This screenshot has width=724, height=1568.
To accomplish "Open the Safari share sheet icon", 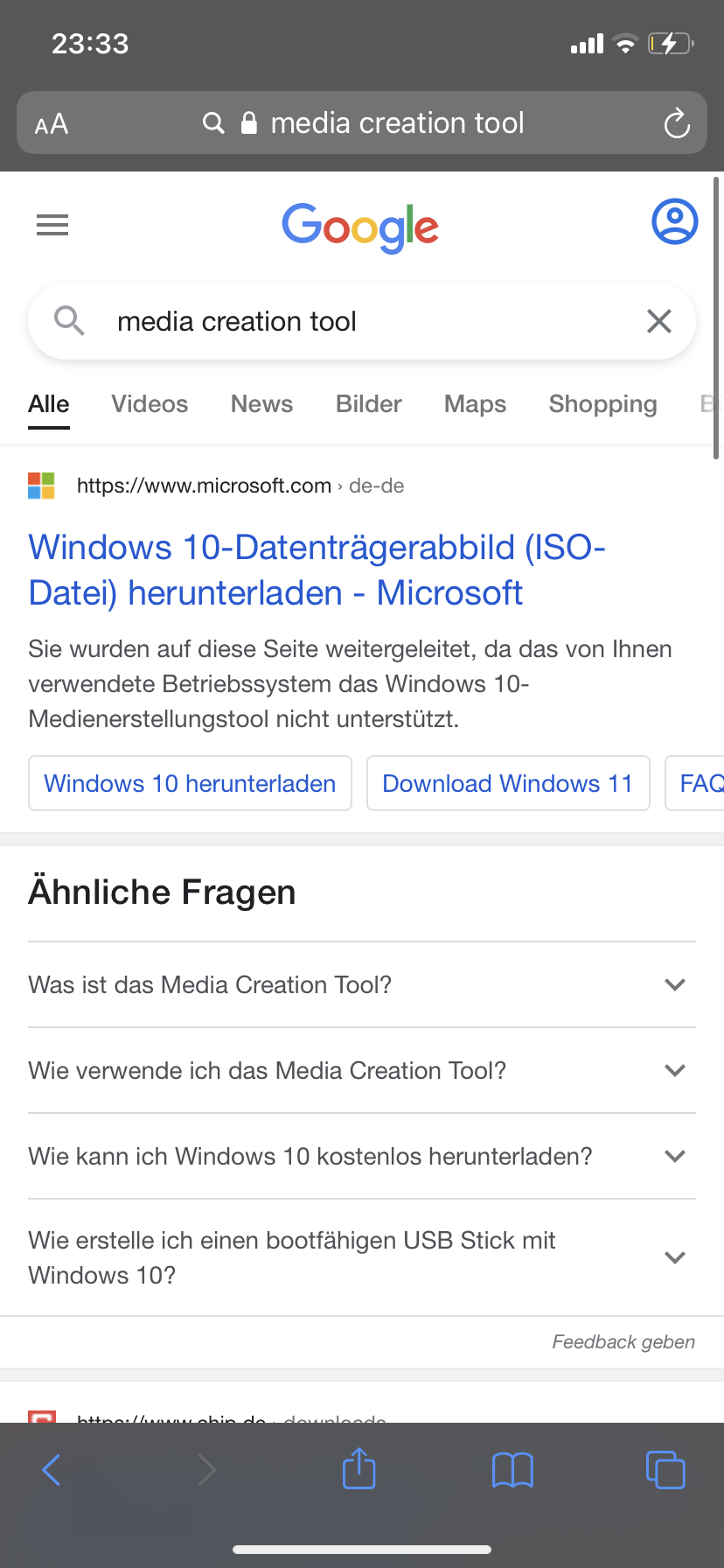I will coord(359,1468).
